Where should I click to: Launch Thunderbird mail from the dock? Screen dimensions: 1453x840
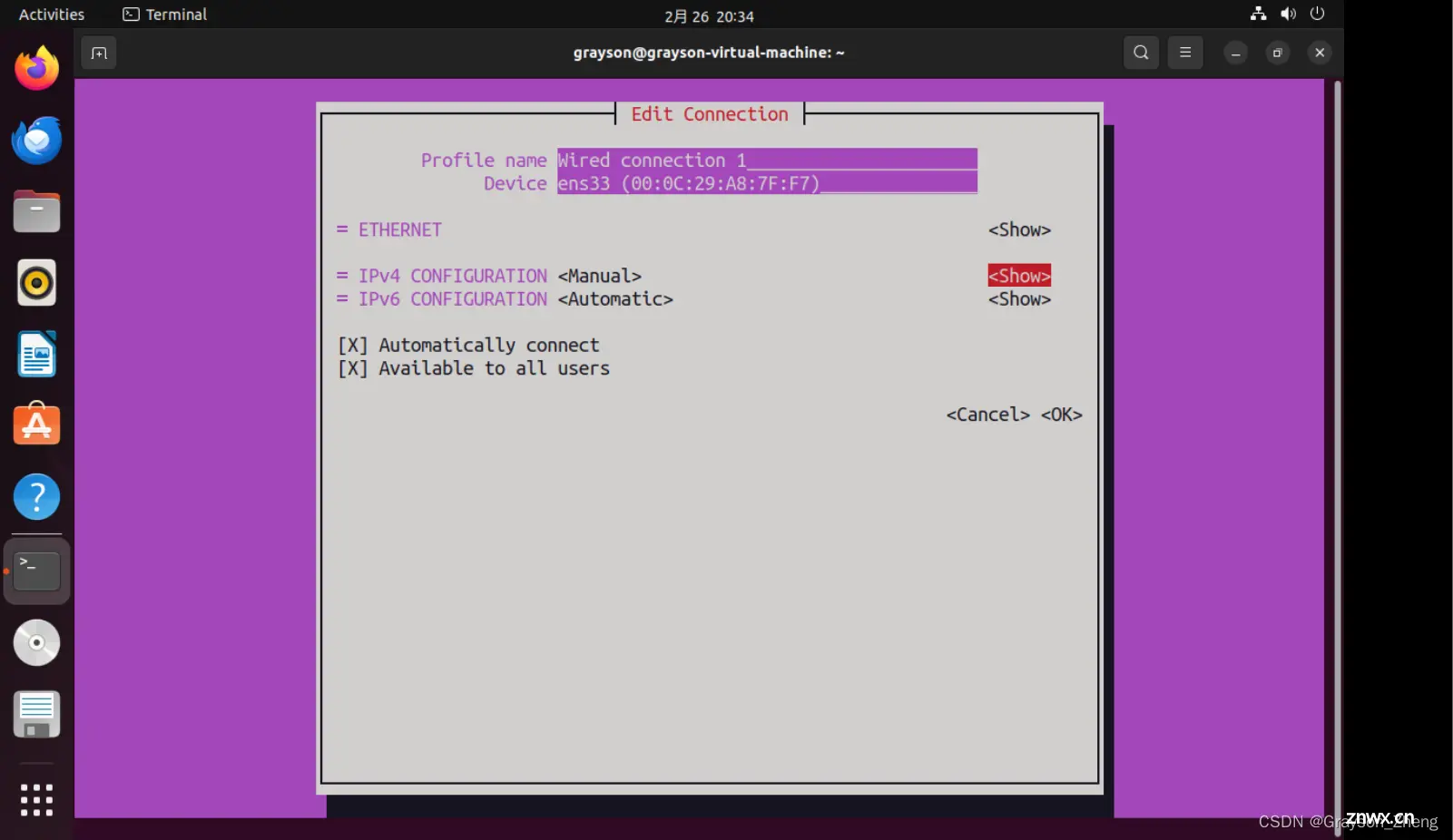coord(36,141)
